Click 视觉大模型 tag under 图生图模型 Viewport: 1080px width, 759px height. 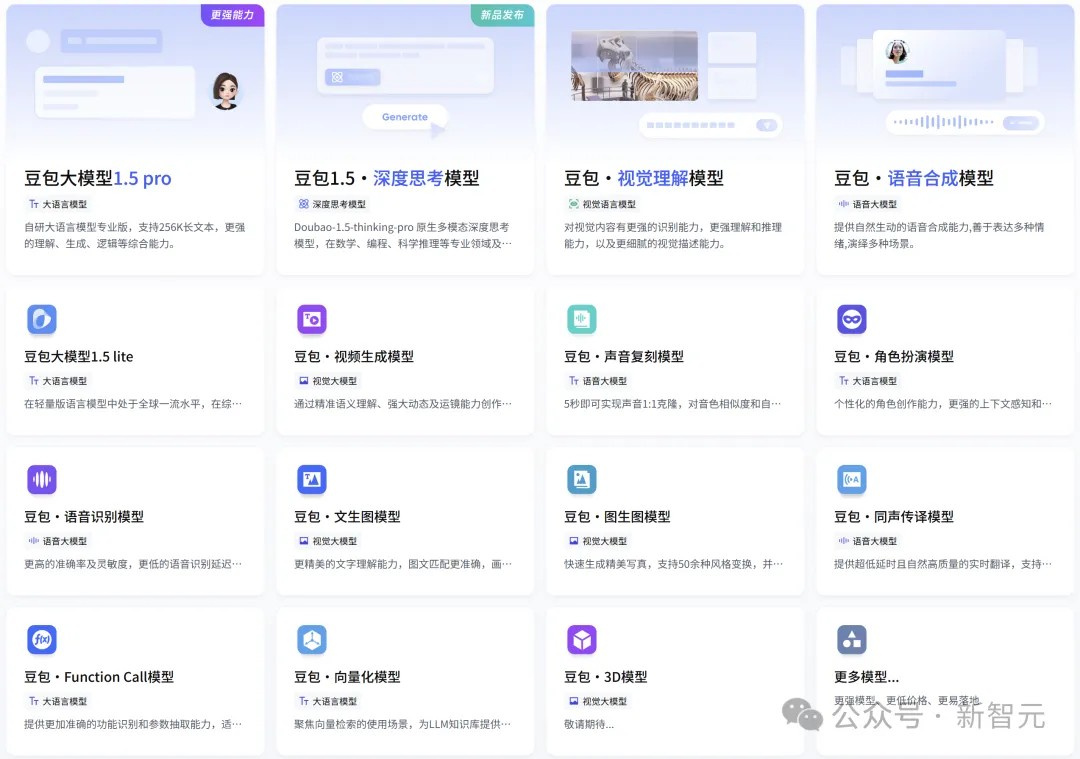click(598, 541)
